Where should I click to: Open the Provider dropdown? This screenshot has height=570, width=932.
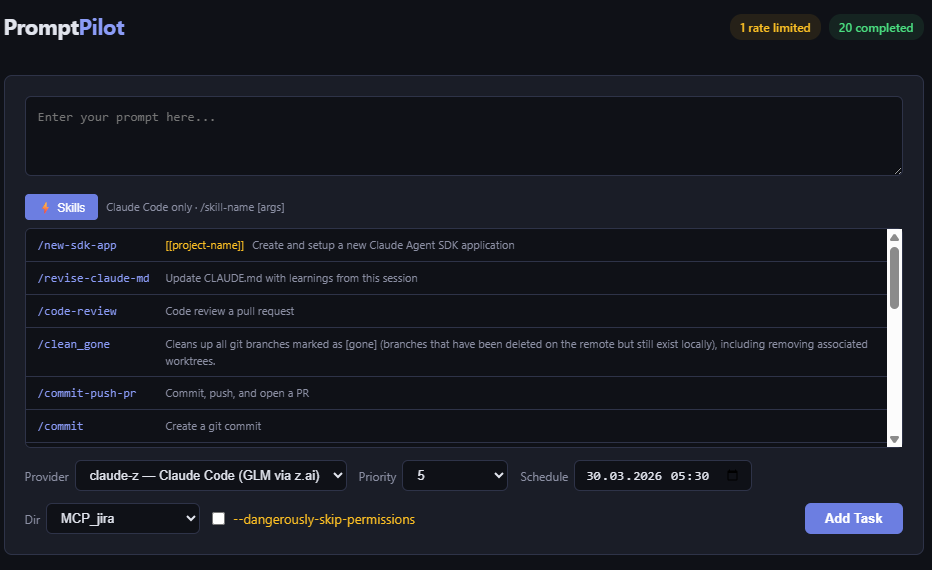point(211,476)
